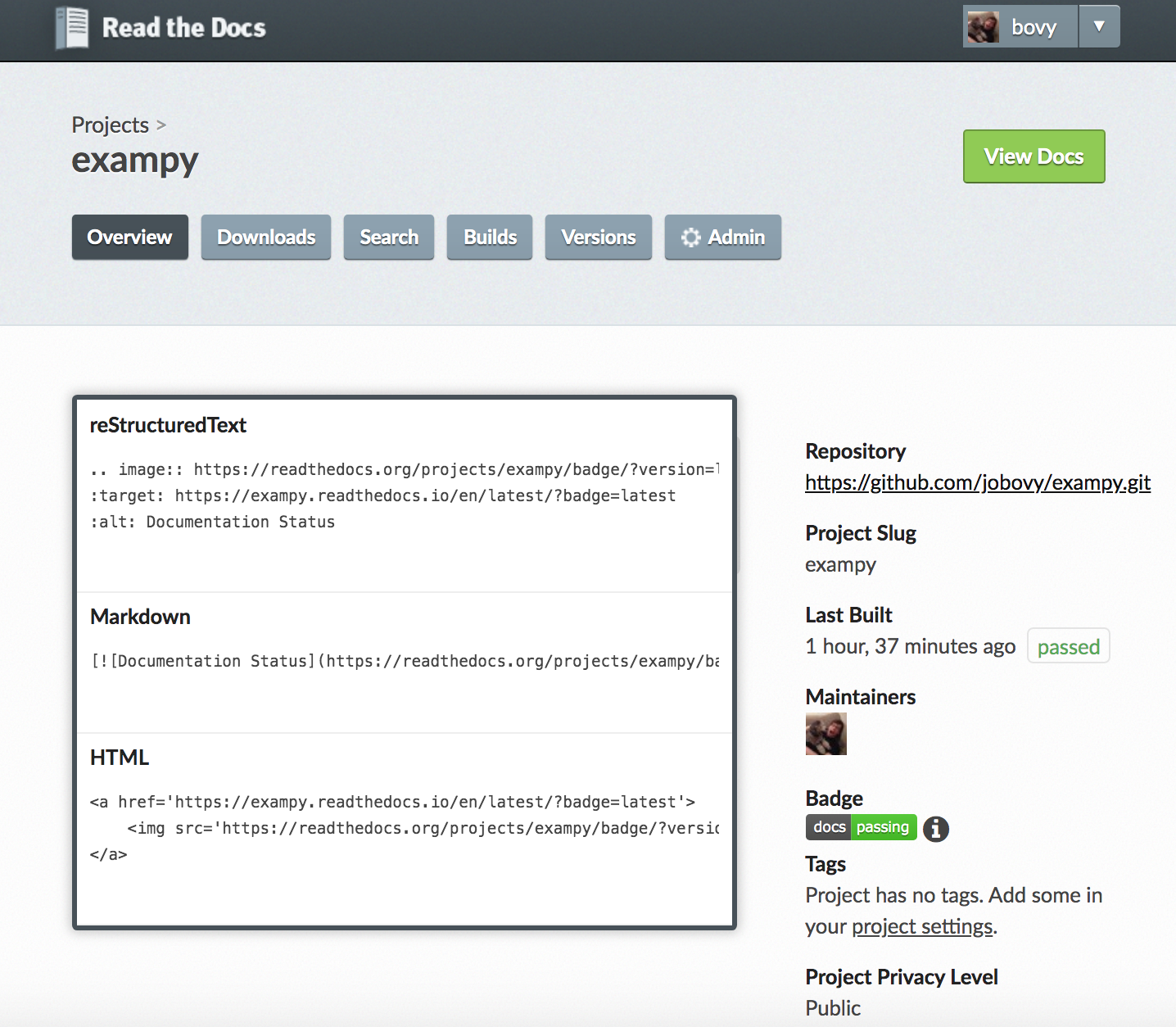Click the Read the Docs title text
This screenshot has width=1176, height=1027.
tap(183, 28)
